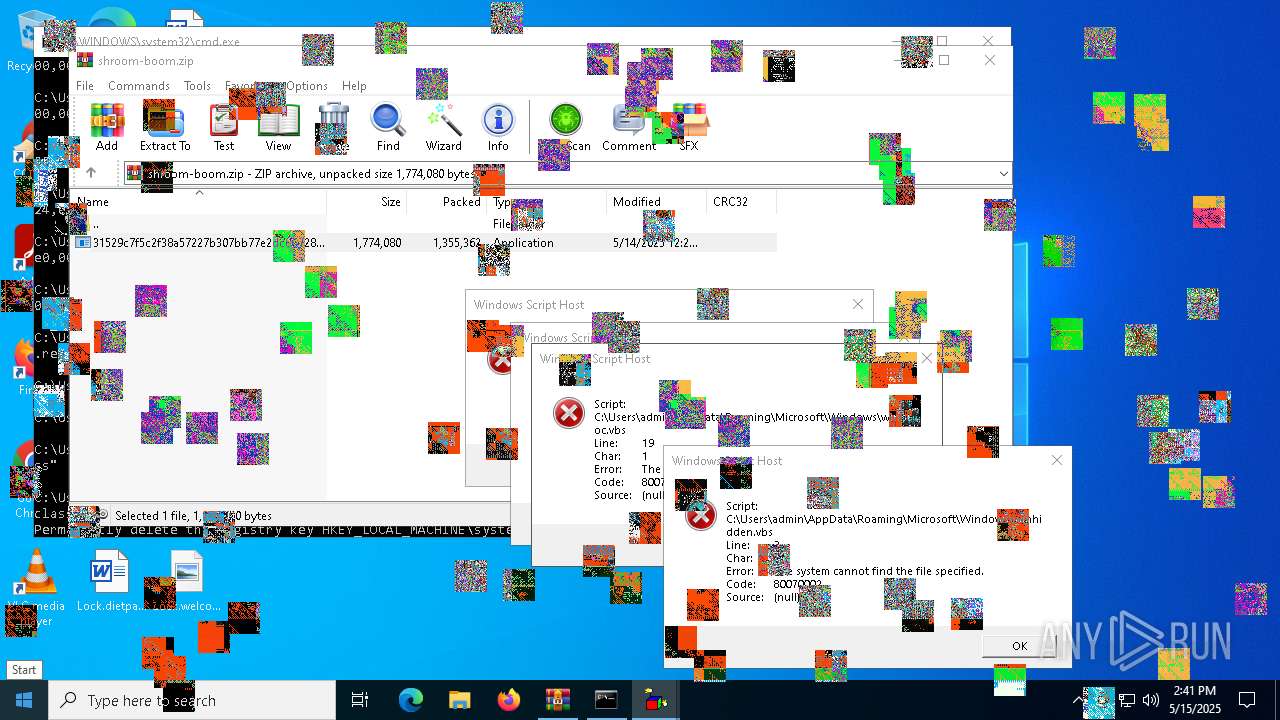Close the front Windows Script Host dialog

coord(1056,460)
